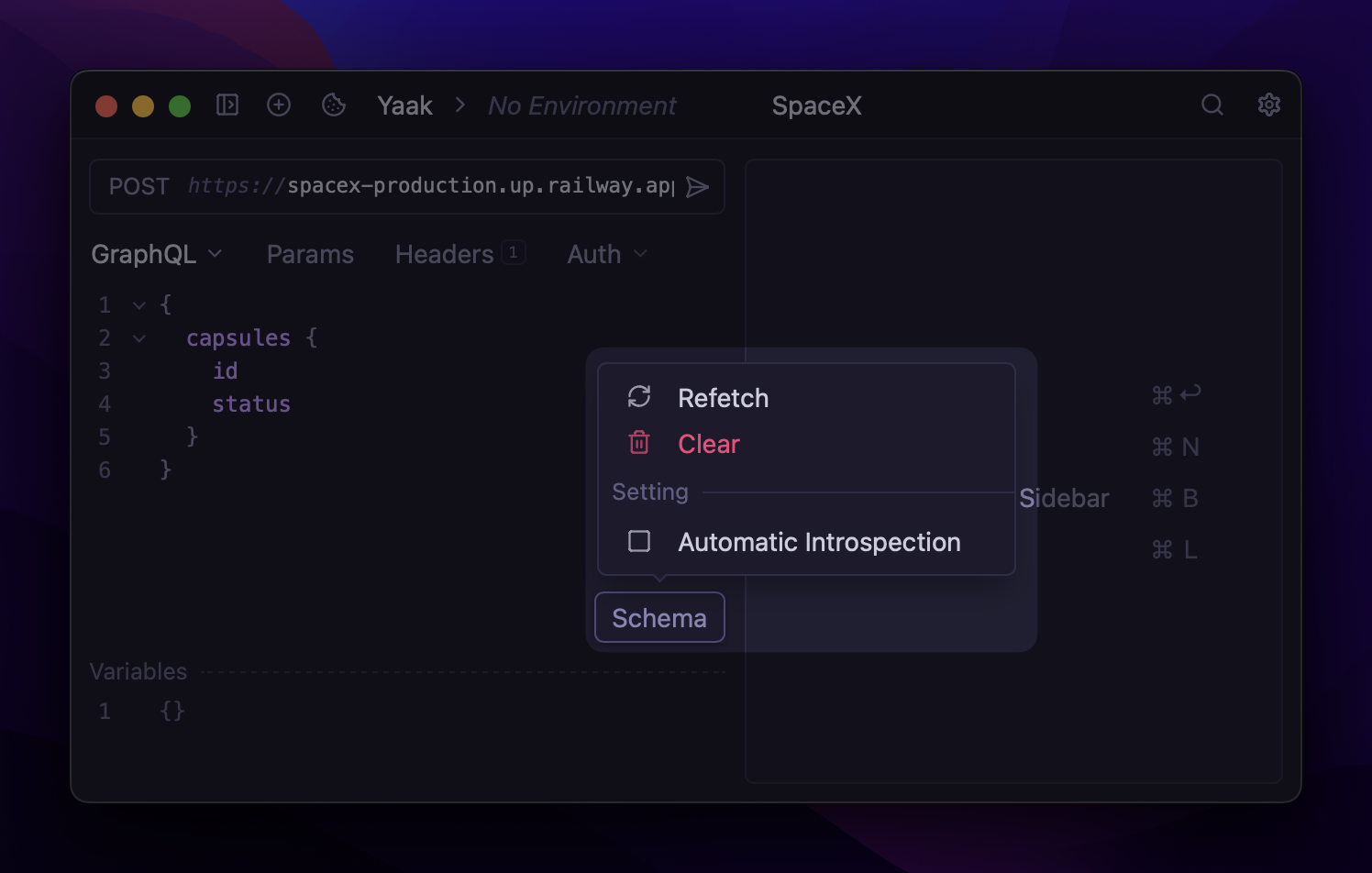
Task: Switch to the Headers tab
Action: point(445,254)
